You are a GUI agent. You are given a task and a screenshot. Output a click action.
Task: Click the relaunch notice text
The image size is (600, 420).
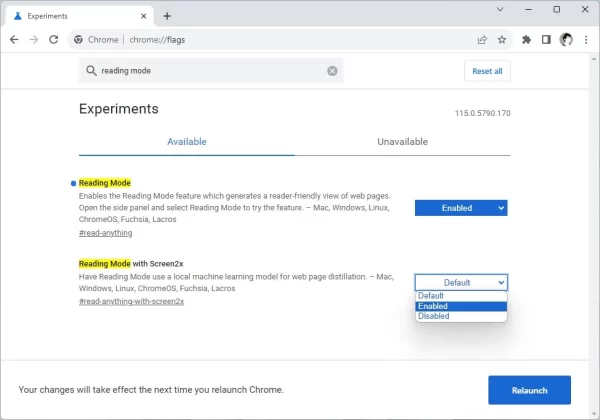coord(151,390)
